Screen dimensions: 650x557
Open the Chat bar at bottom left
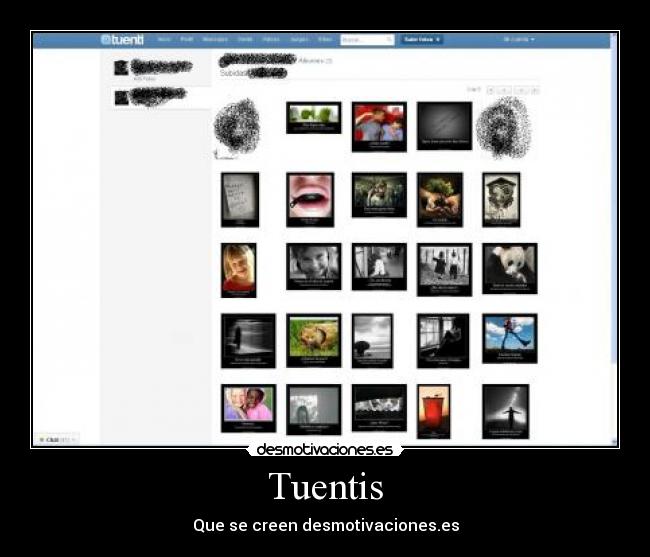click(x=57, y=439)
